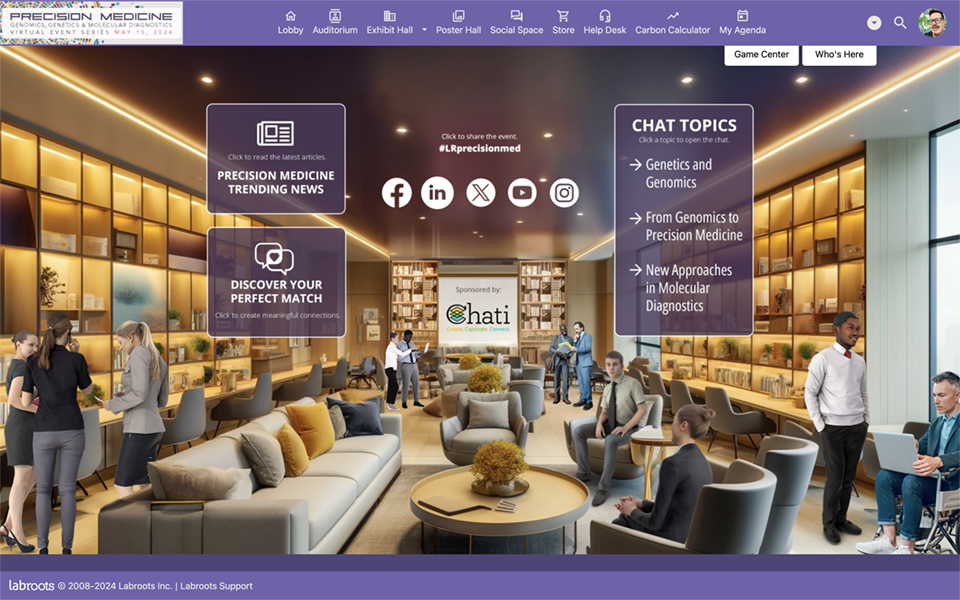The width and height of the screenshot is (960, 600).
Task: Click the Who's Here button
Action: (839, 54)
